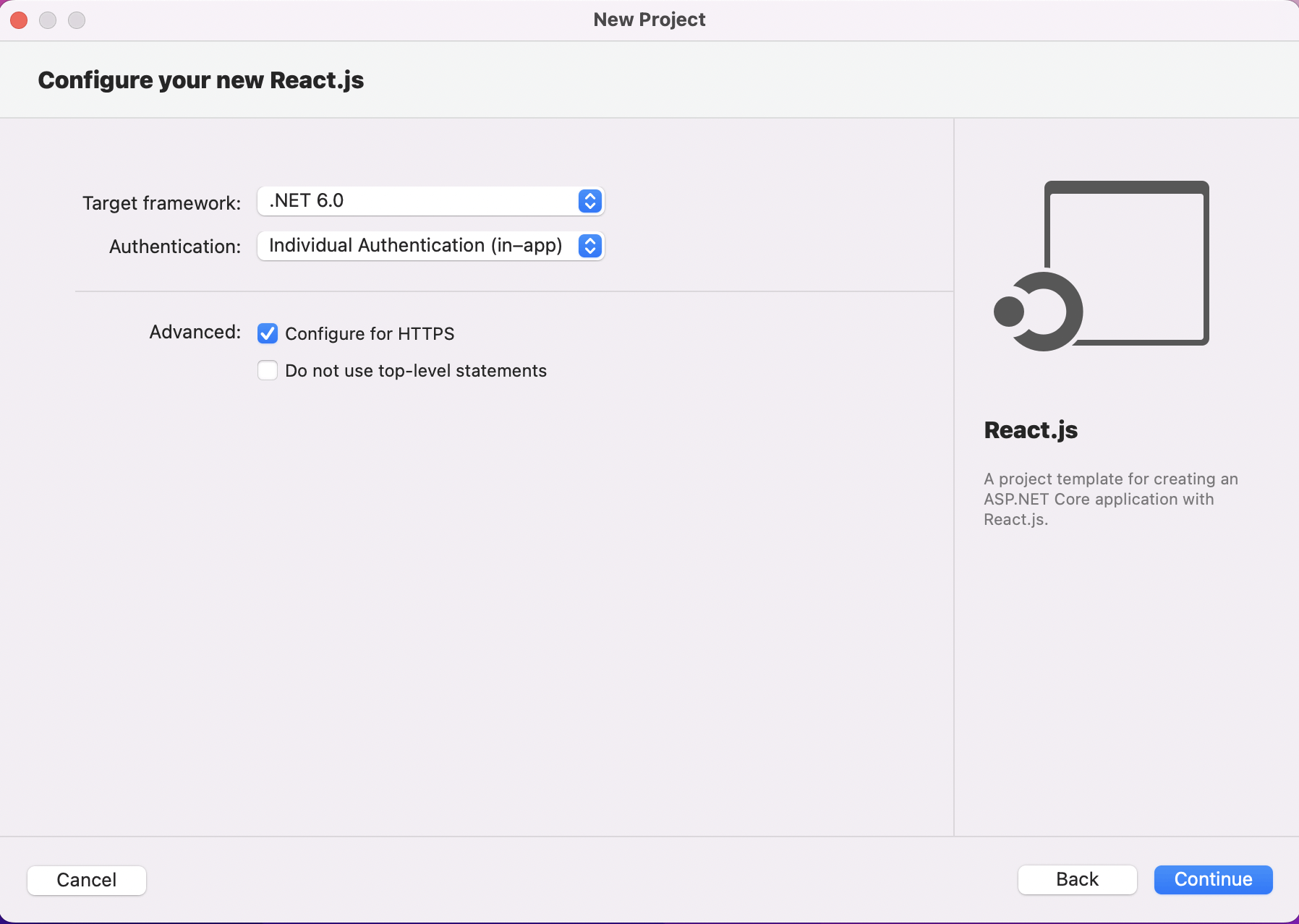
Task: Enable Do not use top-level statements
Action: [268, 371]
